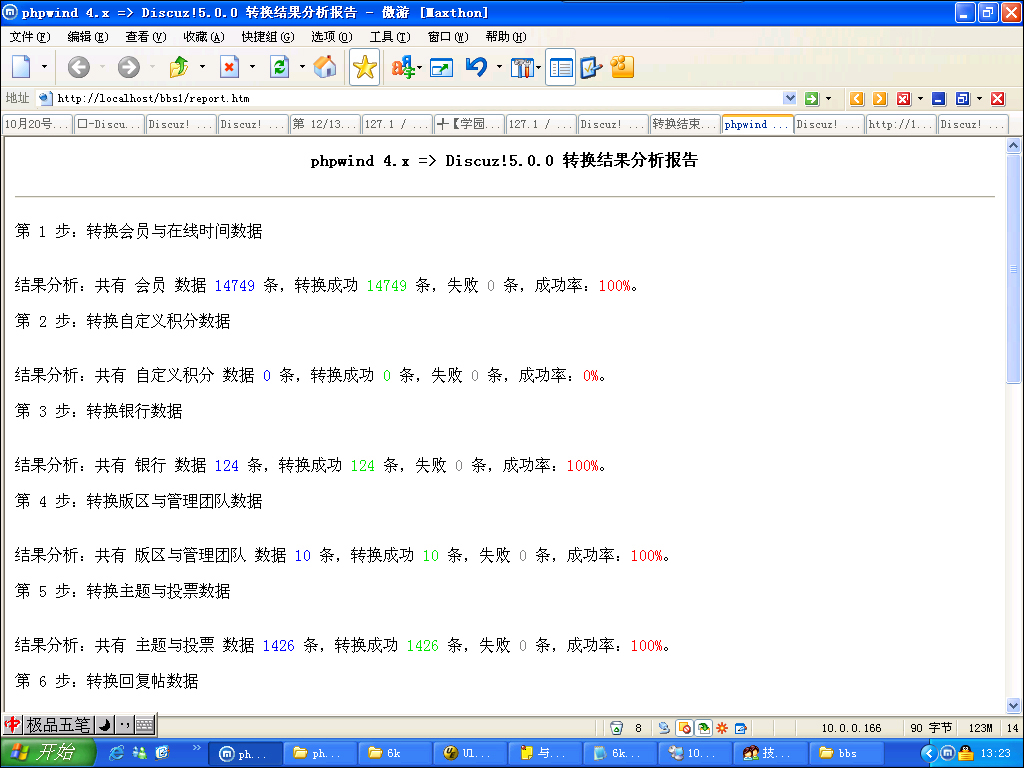Screen dimensions: 1024x768
Task: Open the dropdown next to the Refresh icon
Action: tap(302, 67)
